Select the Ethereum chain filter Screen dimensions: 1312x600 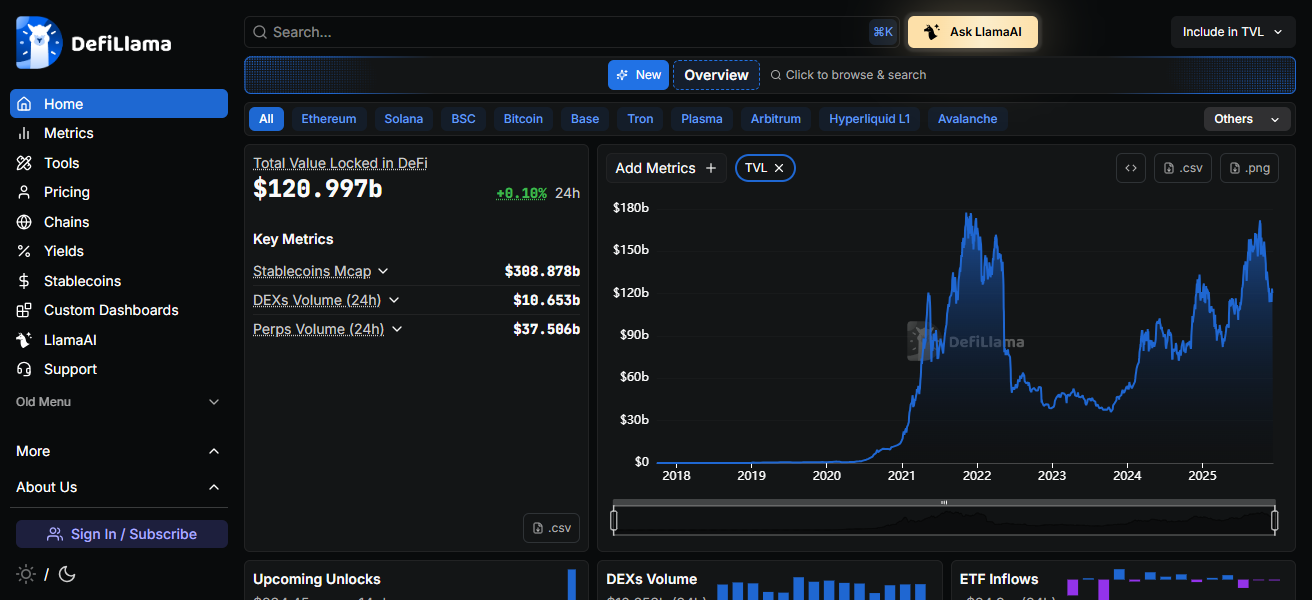[x=328, y=119]
